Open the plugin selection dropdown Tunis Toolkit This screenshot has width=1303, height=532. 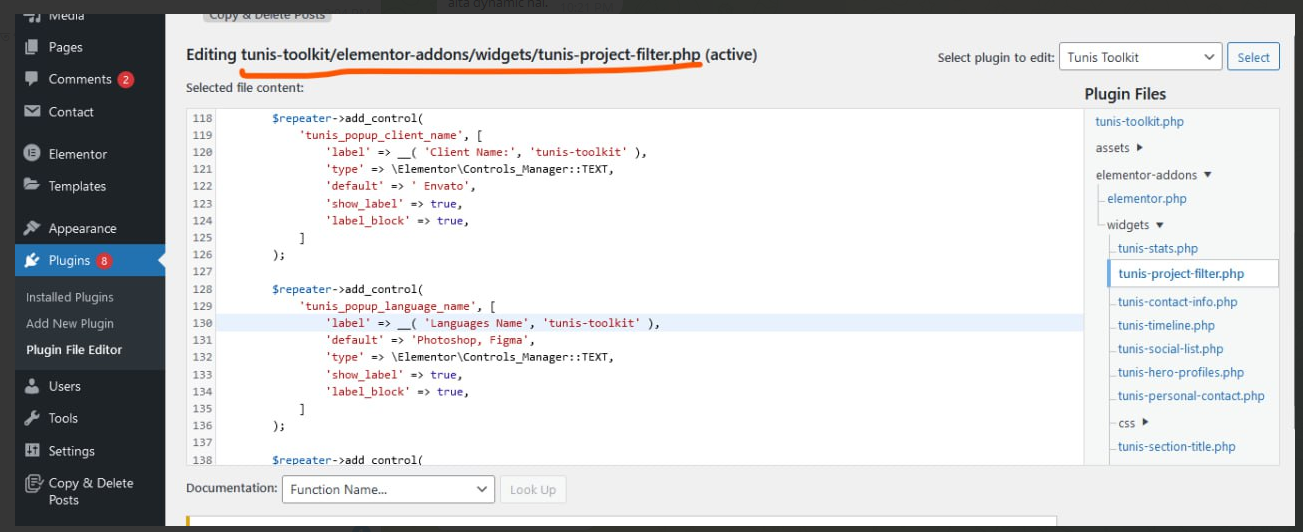coord(1140,57)
